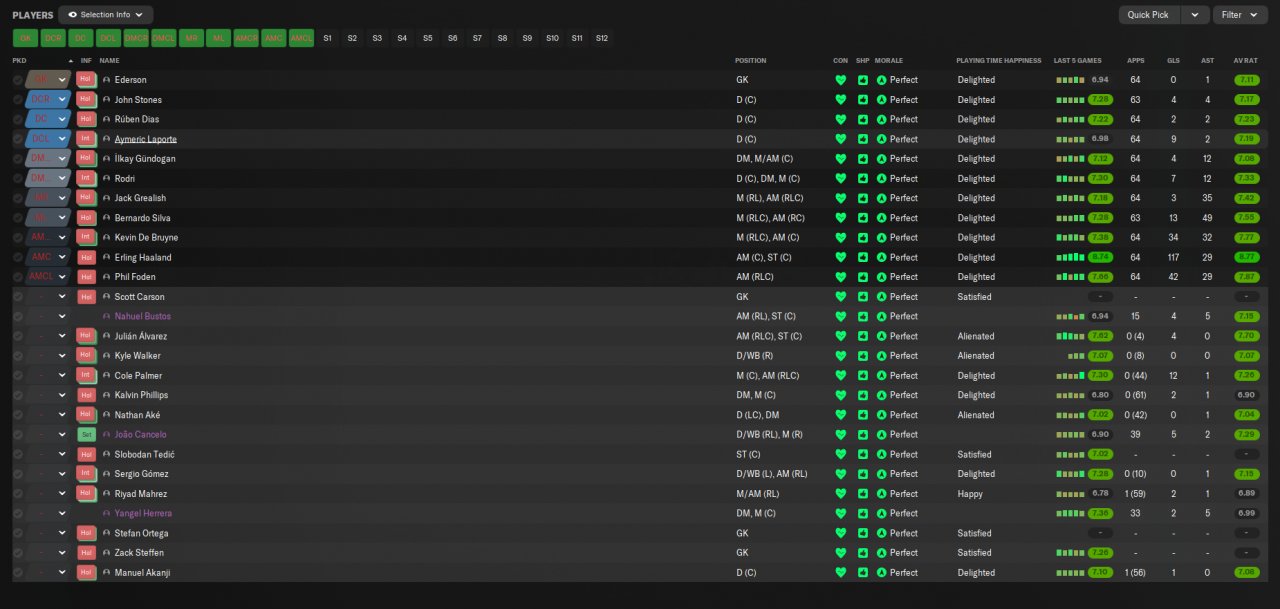This screenshot has width=1280, height=609.
Task: Click the player profile icon beside Manuel Akanji
Action: 107,573
